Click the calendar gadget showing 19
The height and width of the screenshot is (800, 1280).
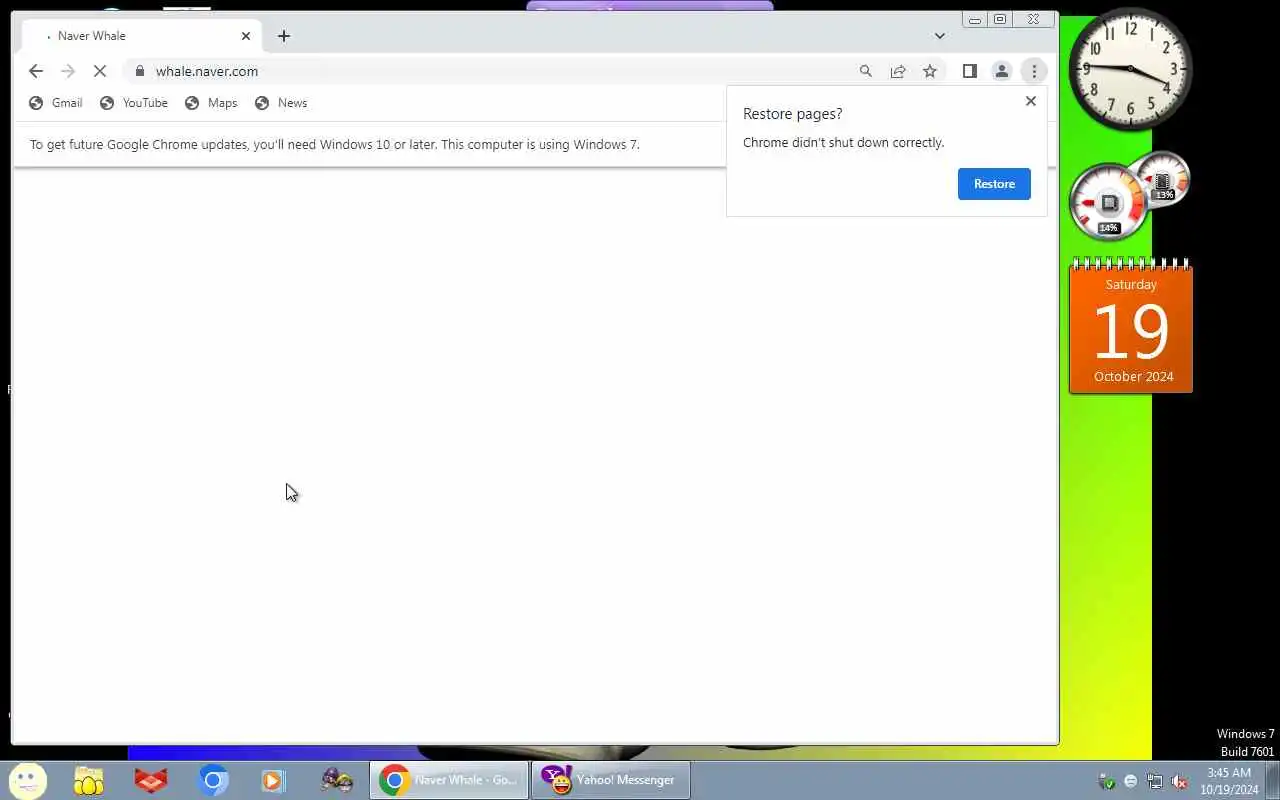[x=1131, y=326]
